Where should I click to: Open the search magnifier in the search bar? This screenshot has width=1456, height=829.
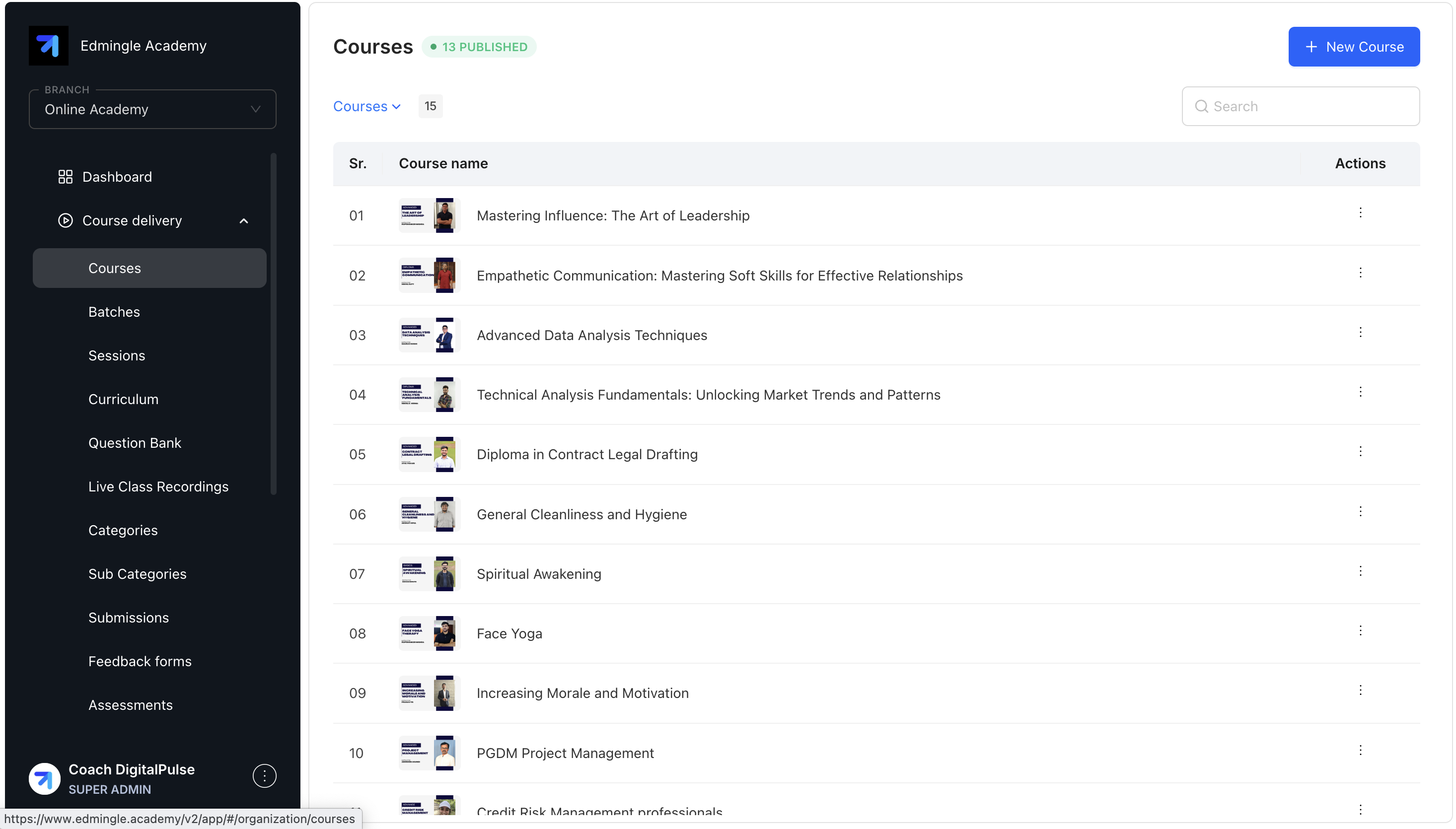point(1201,106)
